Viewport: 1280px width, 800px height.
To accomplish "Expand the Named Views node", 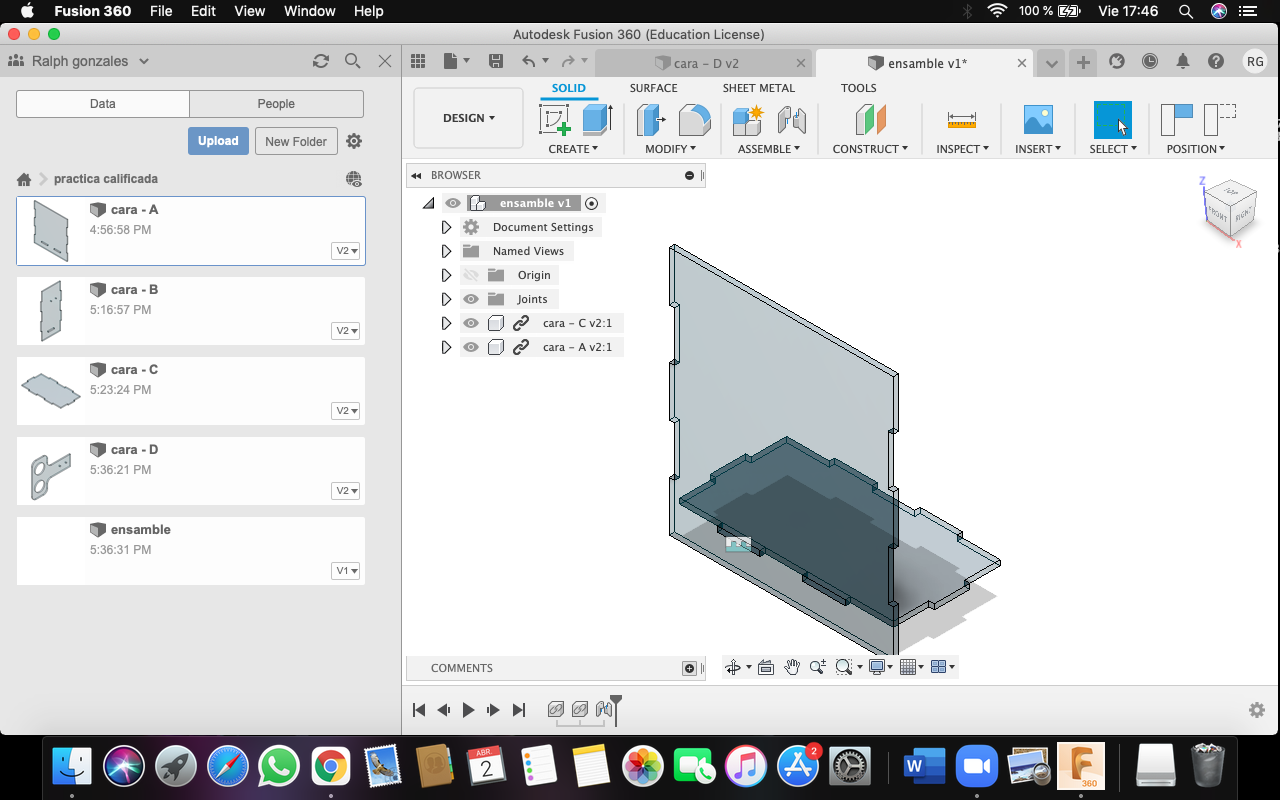I will [x=446, y=251].
